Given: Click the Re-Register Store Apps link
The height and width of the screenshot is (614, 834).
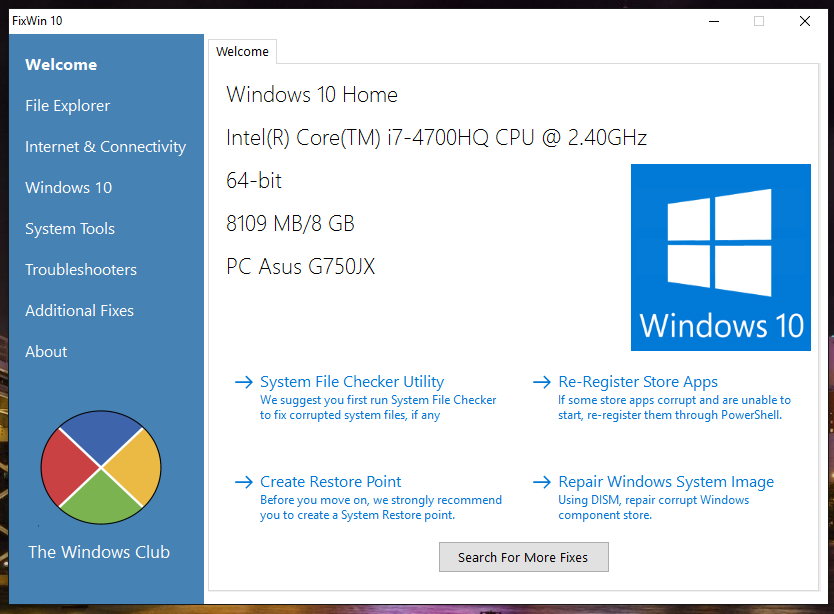Looking at the screenshot, I should point(638,382).
